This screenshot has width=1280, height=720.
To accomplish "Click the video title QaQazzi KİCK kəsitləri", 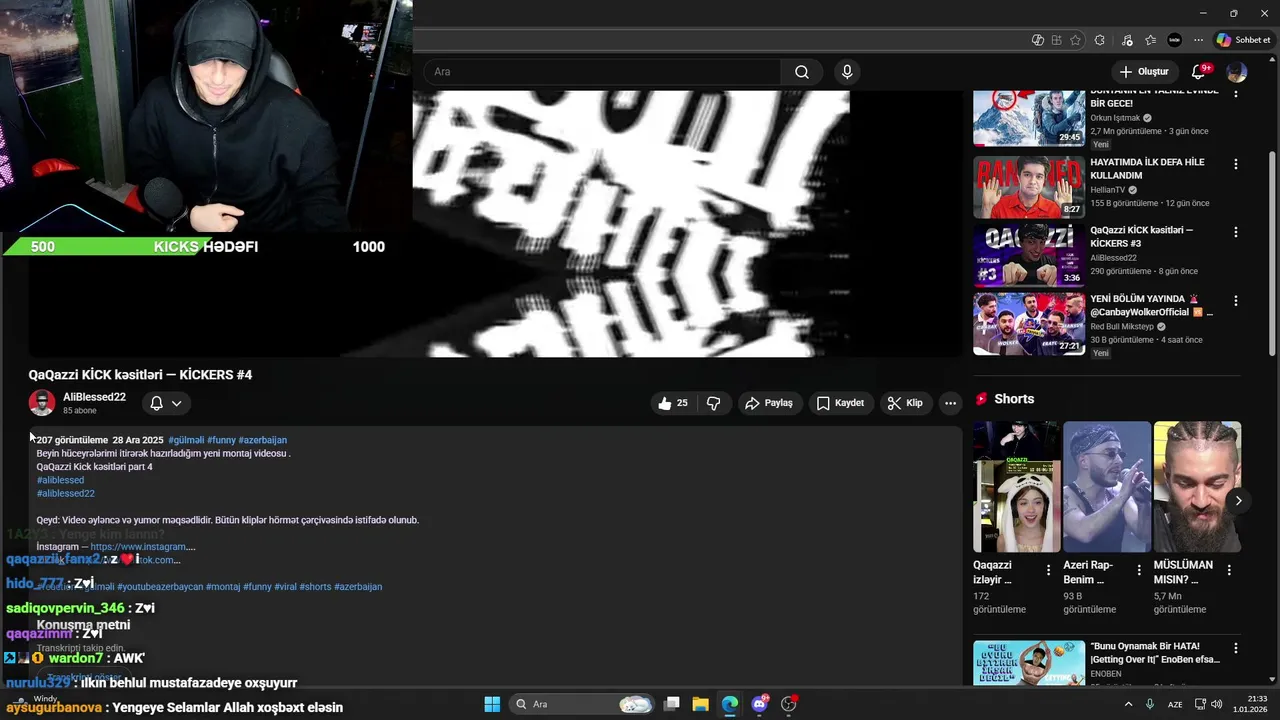I will coord(140,375).
